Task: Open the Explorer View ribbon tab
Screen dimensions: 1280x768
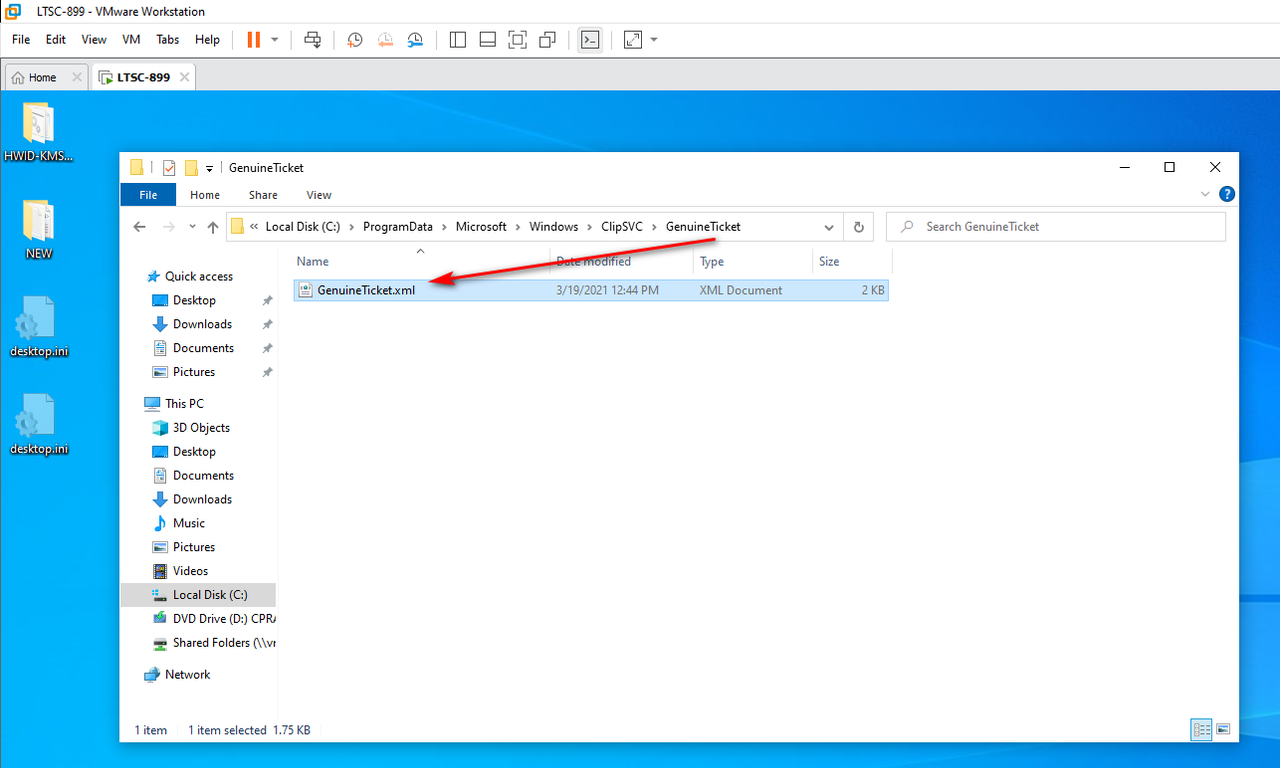Action: coord(319,195)
